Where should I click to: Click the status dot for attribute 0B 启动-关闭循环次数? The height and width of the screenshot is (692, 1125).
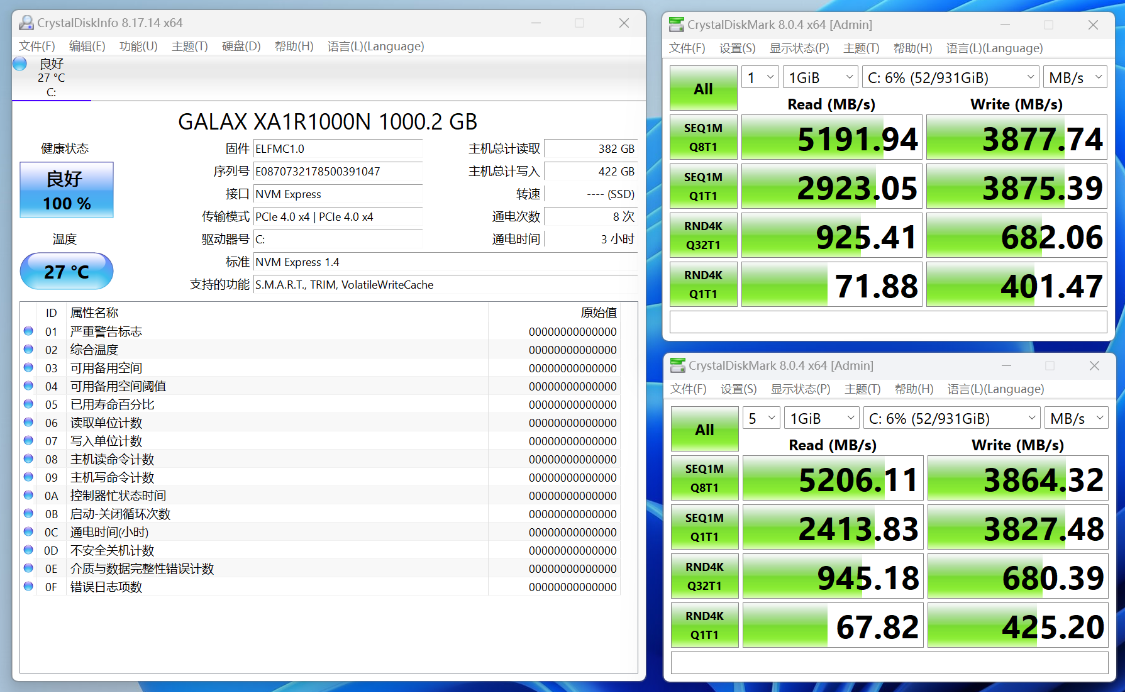(29, 513)
